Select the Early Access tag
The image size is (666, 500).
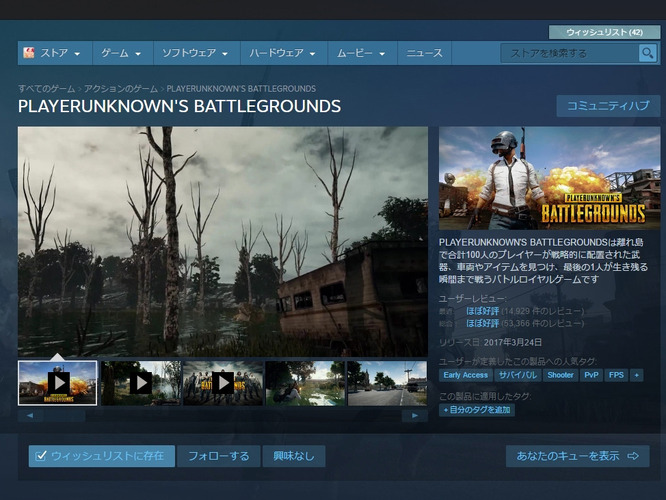pos(466,375)
